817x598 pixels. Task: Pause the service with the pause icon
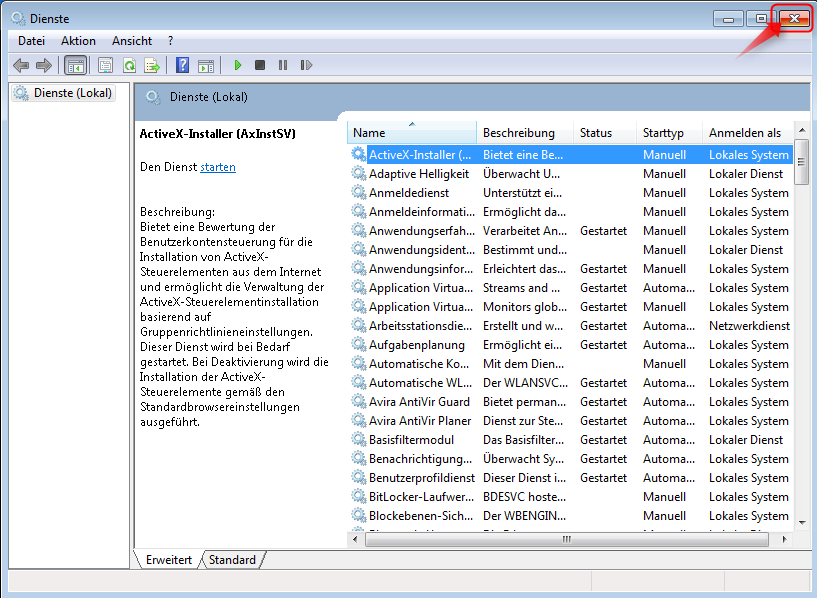(284, 64)
